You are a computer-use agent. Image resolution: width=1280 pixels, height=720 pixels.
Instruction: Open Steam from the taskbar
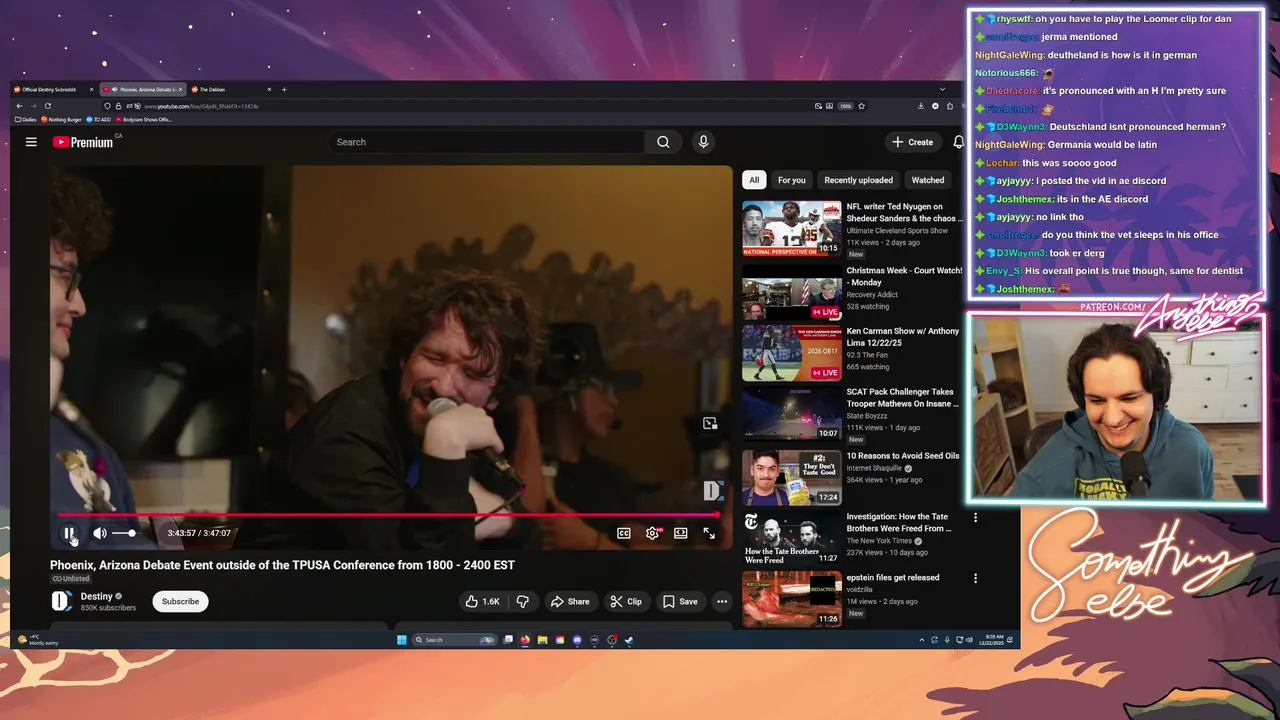coord(629,640)
